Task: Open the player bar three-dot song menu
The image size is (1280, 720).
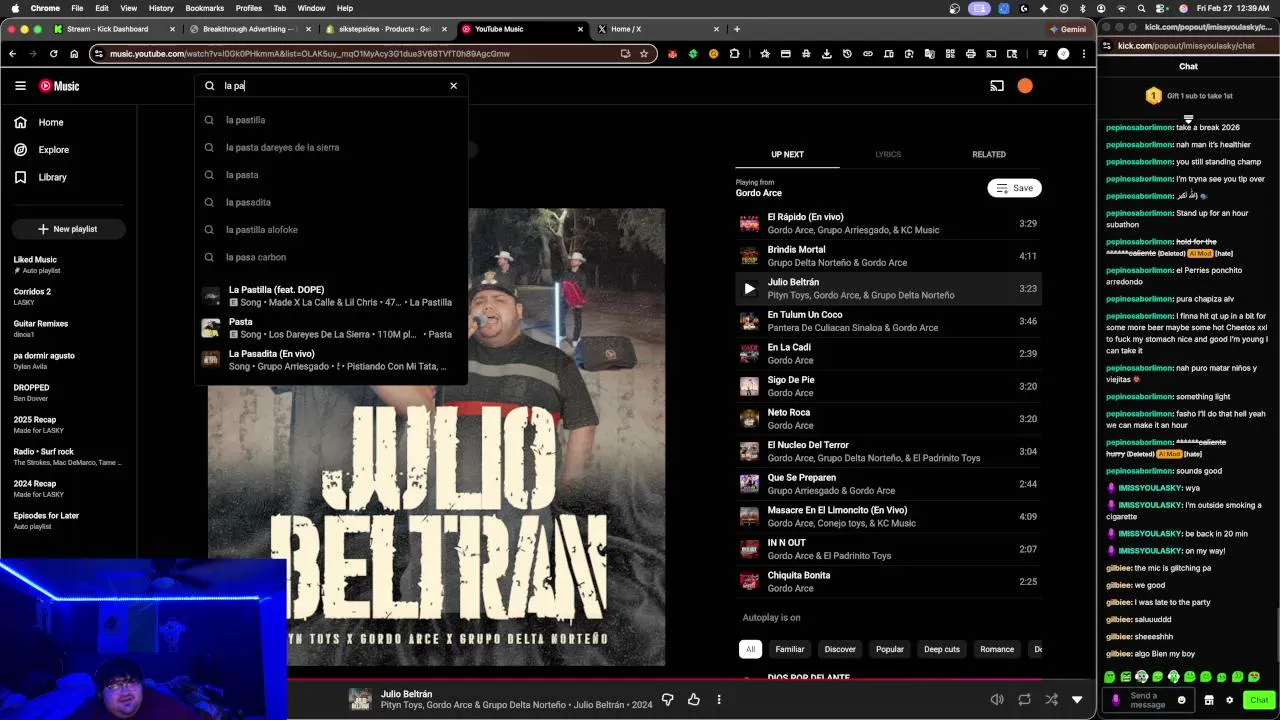Action: 719,699
